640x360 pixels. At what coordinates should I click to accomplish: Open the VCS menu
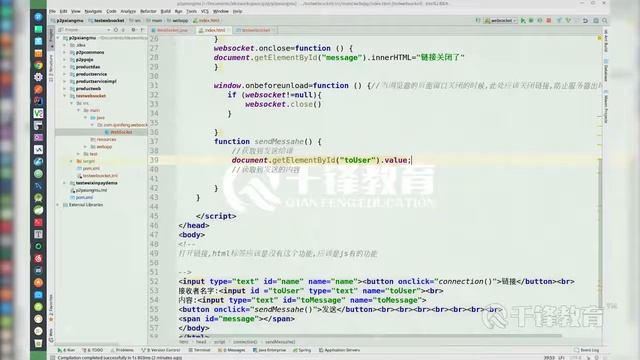pyautogui.click(x=204, y=11)
